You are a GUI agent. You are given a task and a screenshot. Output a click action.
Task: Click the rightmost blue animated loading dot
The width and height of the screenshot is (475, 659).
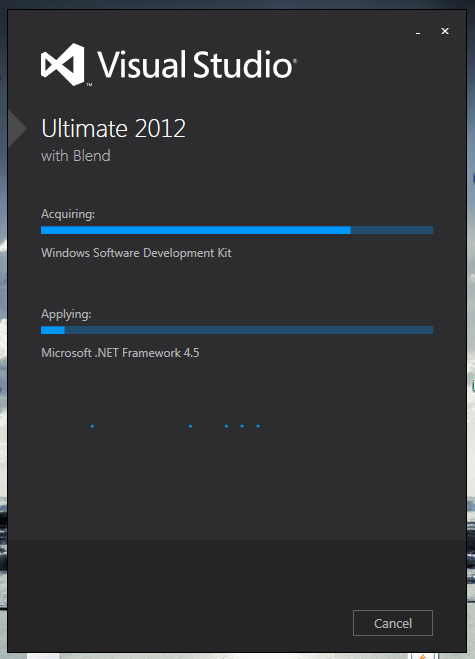258,426
